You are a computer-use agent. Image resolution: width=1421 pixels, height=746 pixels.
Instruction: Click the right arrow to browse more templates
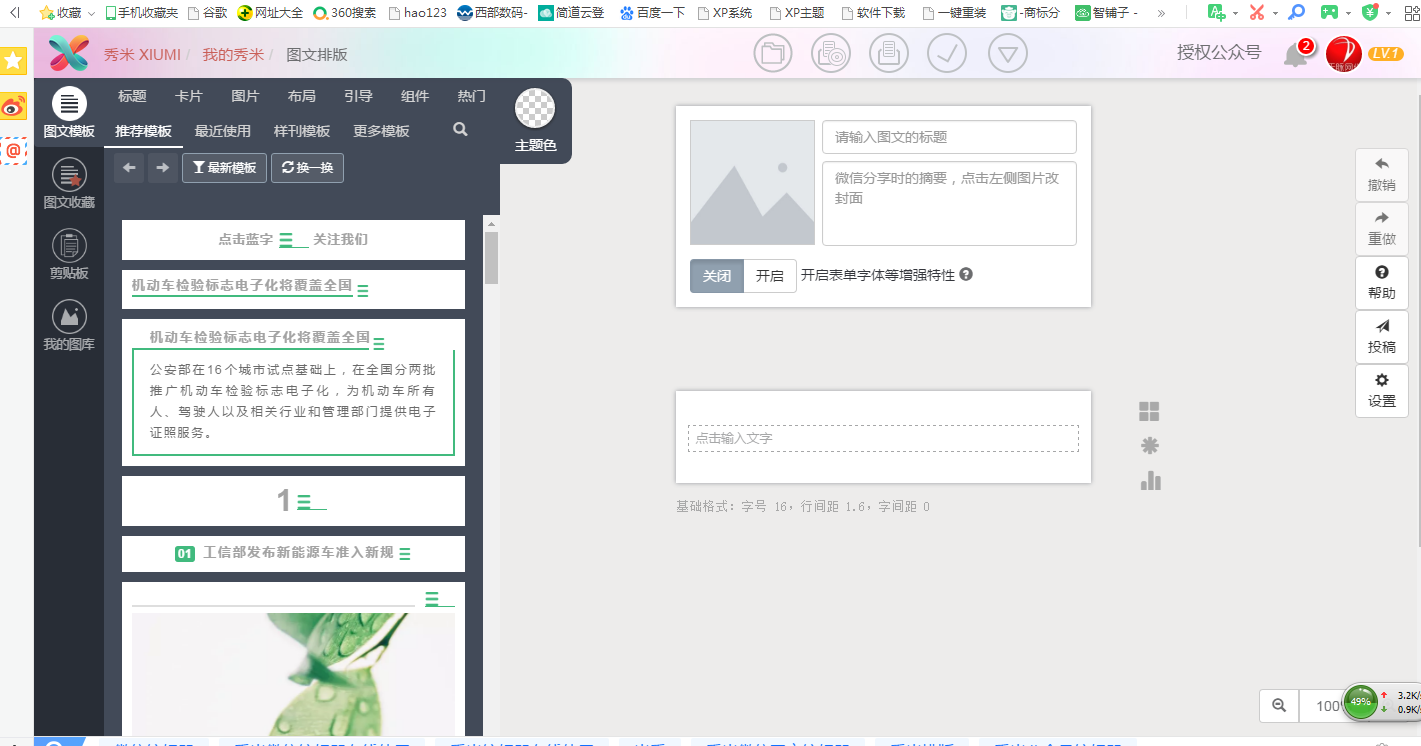pos(162,168)
